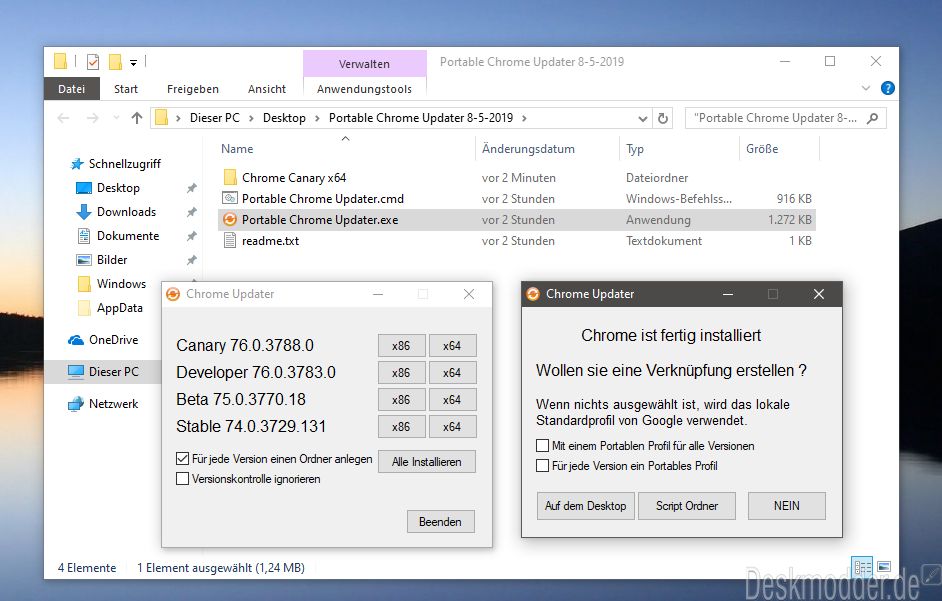Image resolution: width=942 pixels, height=601 pixels.
Task: Click the AppData folder icon in sidebar
Action: 84,308
